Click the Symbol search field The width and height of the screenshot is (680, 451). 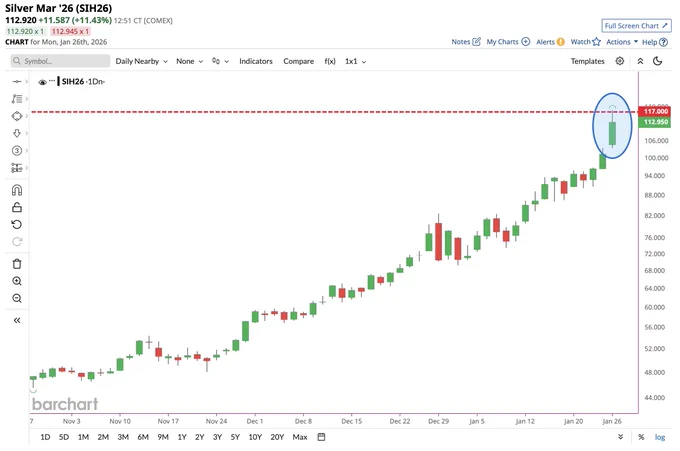pyautogui.click(x=60, y=61)
